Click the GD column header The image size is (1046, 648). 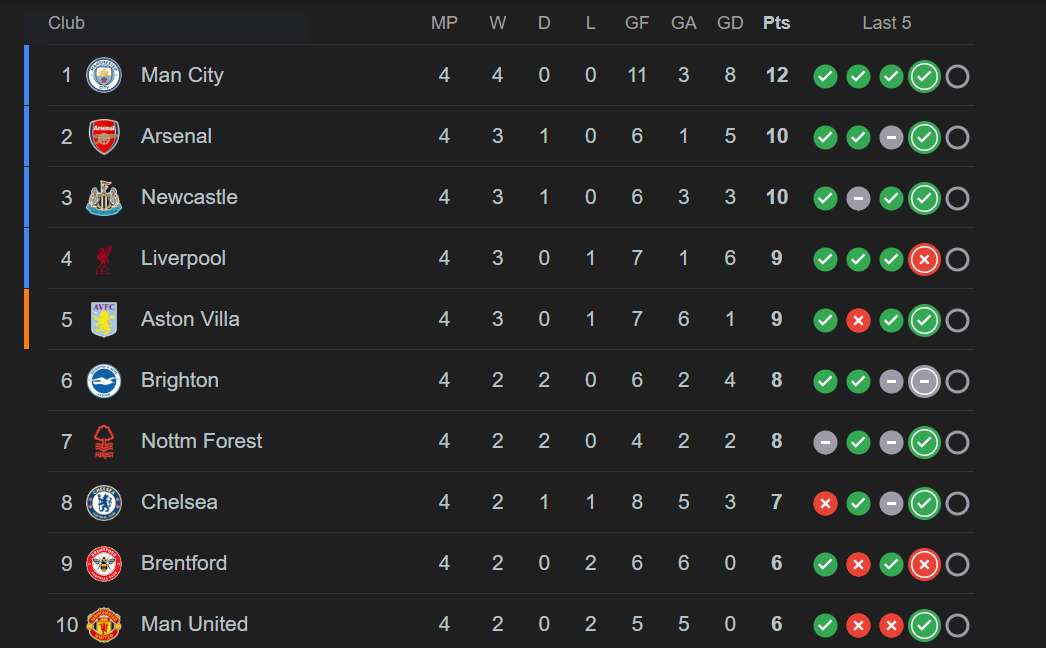click(730, 23)
